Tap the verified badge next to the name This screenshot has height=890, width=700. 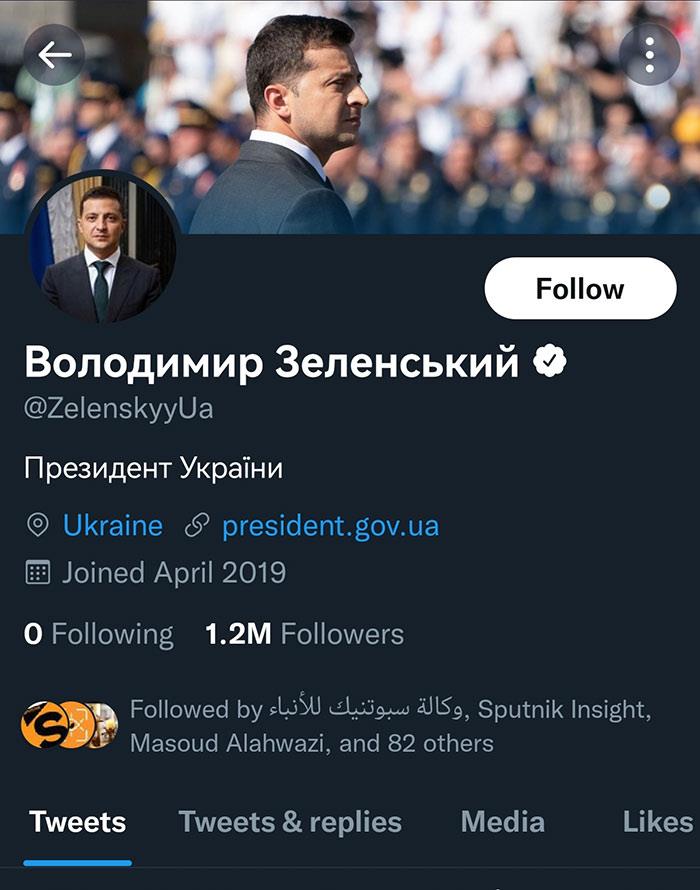tap(549, 361)
